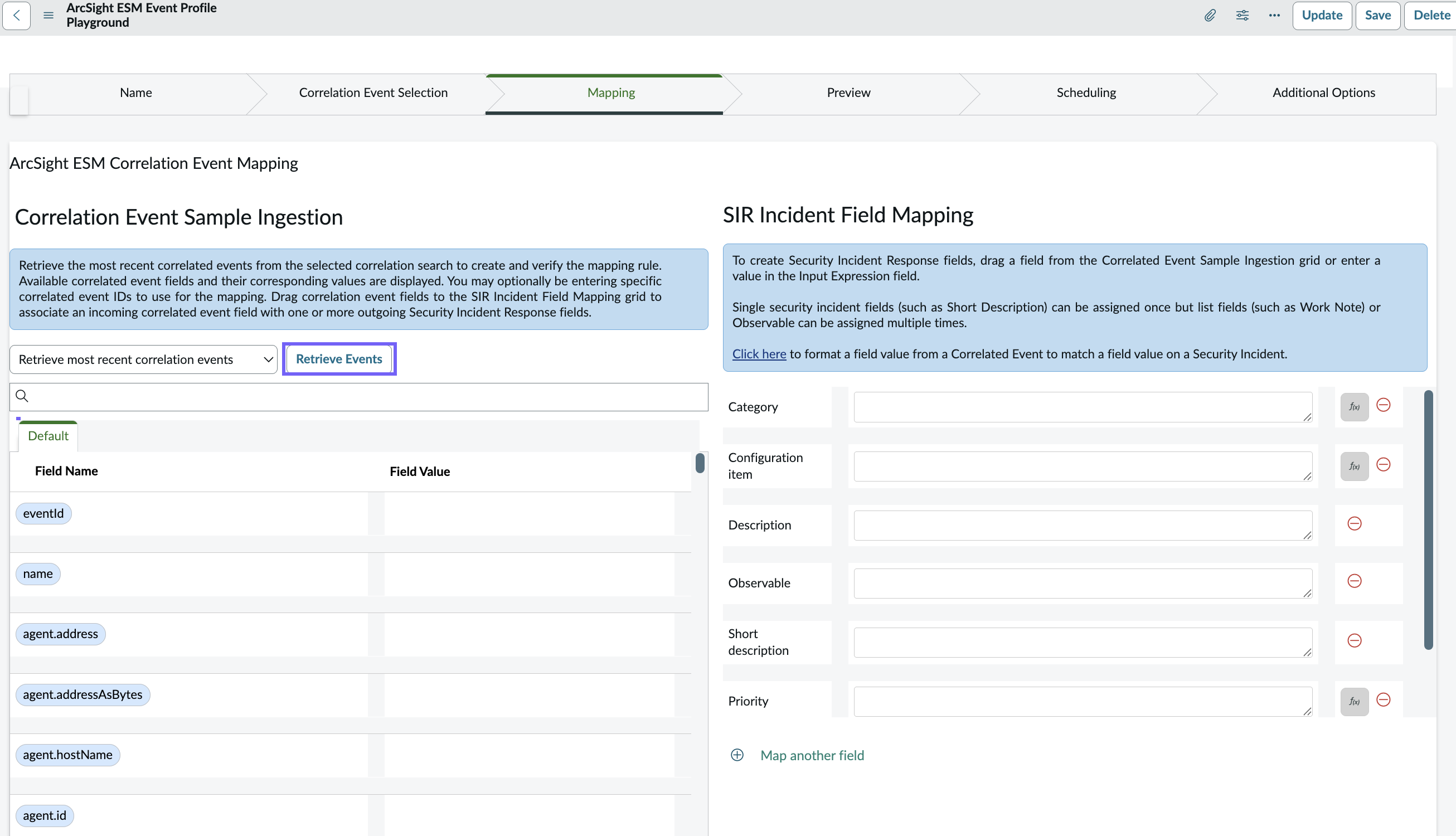Focus the event field search box
This screenshot has width=1456, height=836.
[359, 397]
